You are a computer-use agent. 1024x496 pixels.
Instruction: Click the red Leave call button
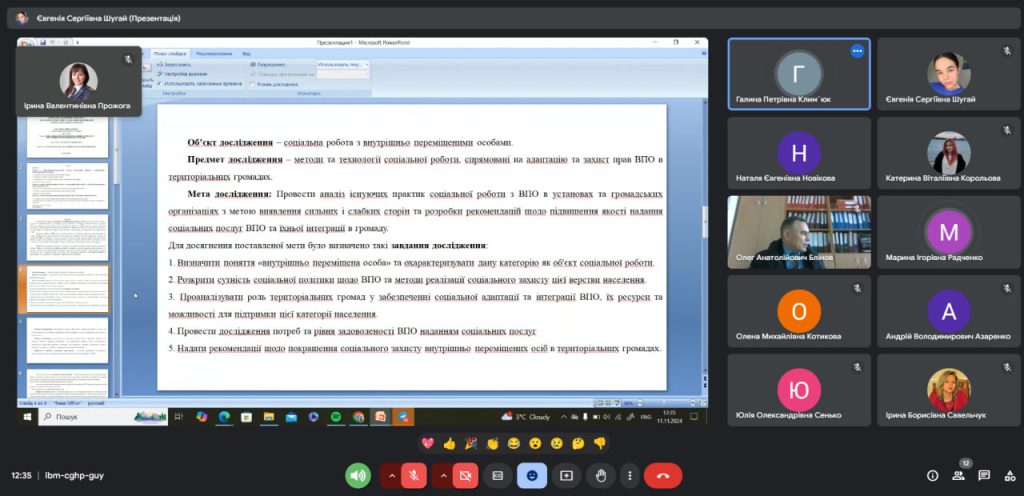click(662, 475)
